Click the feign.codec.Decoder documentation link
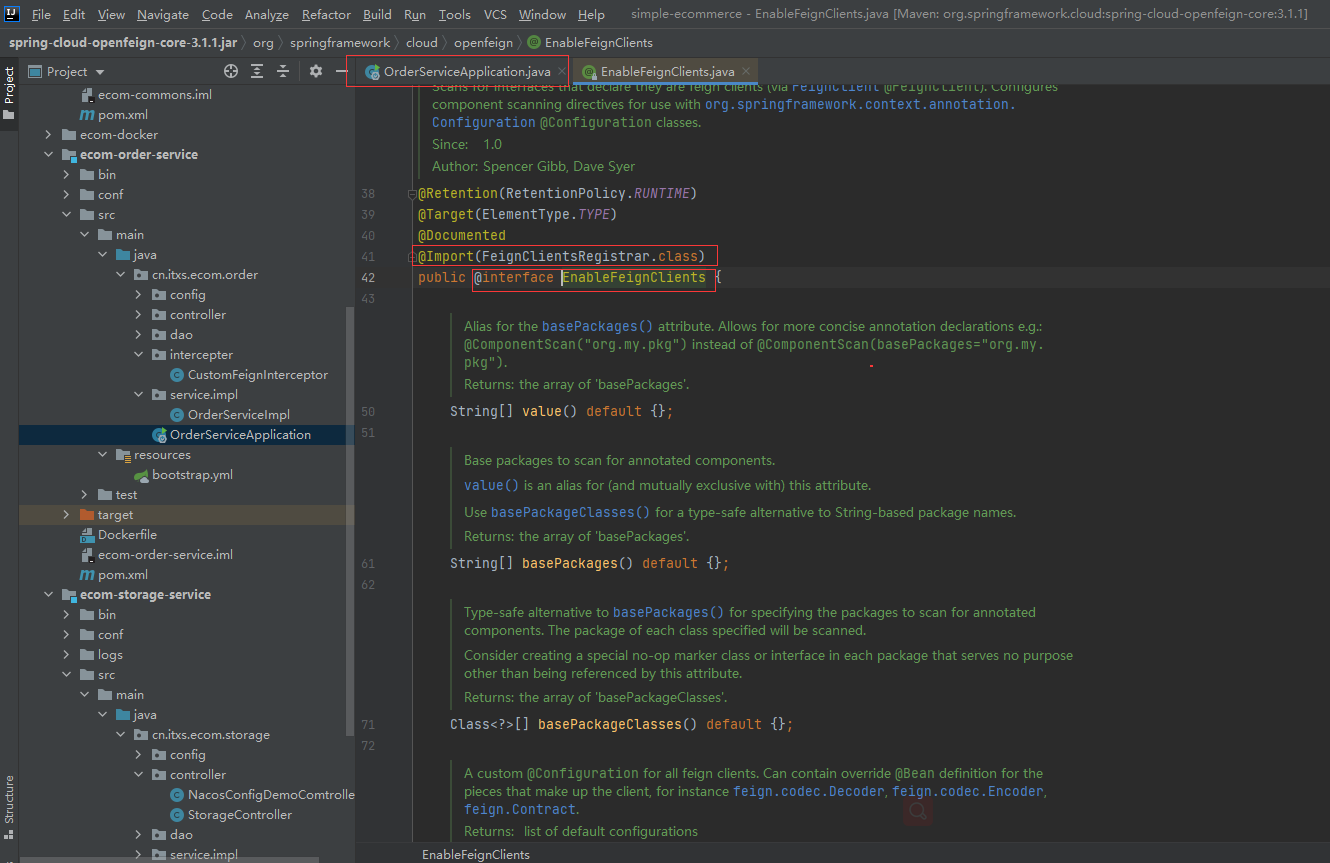The width and height of the screenshot is (1330, 863). 809,791
